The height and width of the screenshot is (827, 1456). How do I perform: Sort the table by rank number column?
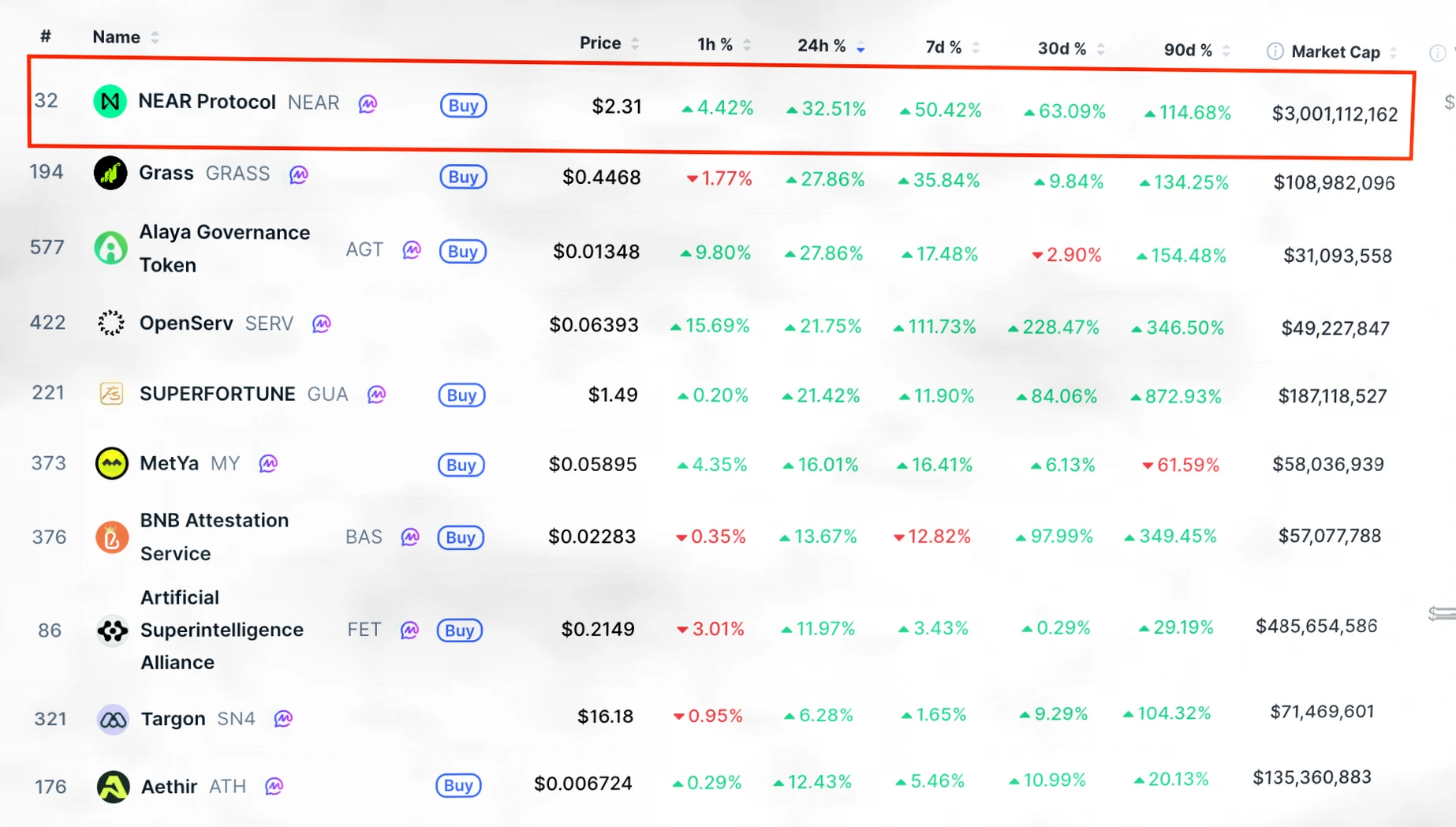tap(46, 36)
